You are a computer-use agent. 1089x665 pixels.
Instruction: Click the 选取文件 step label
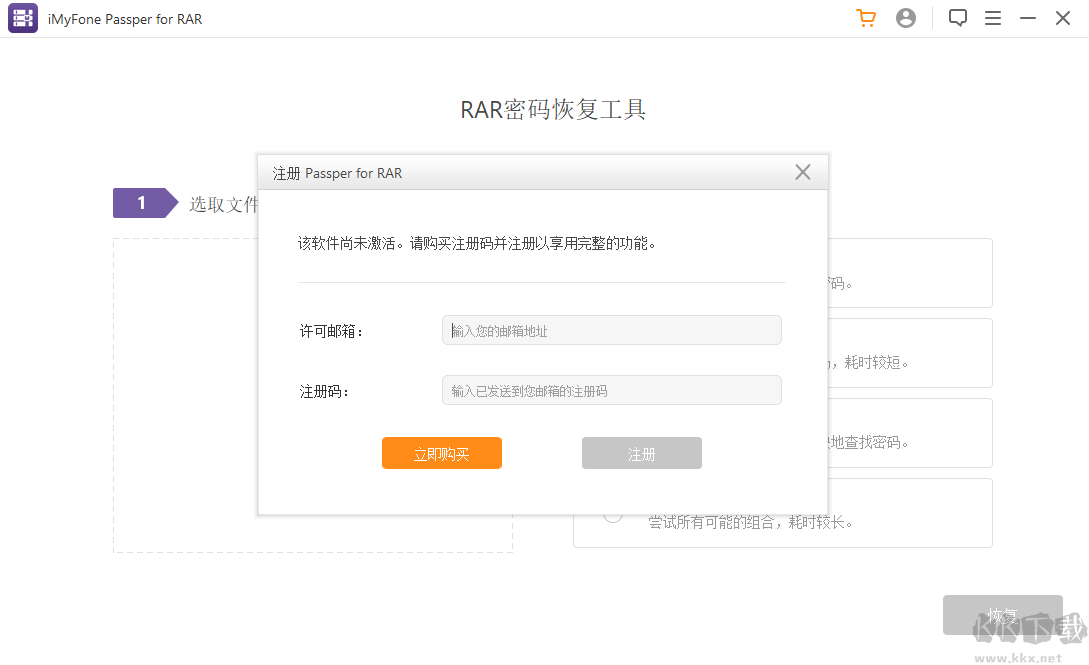point(224,203)
